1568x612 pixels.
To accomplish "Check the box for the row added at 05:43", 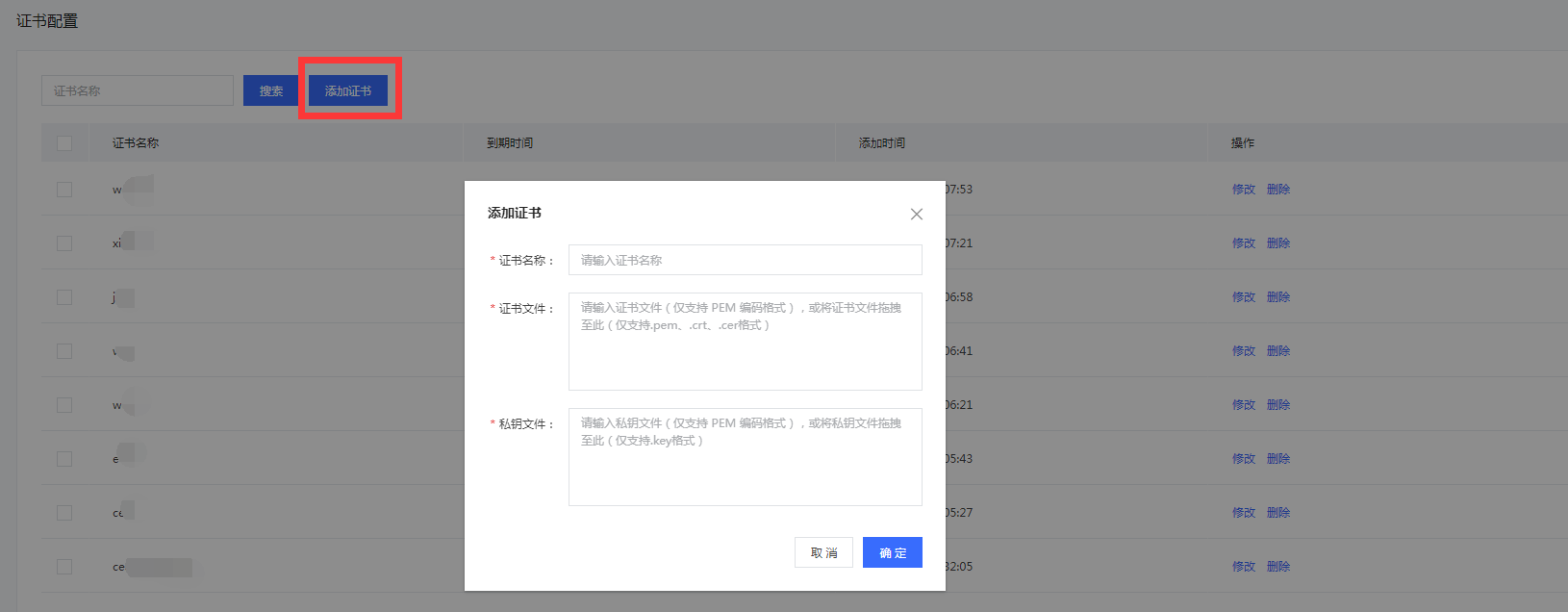I will pyautogui.click(x=64, y=459).
